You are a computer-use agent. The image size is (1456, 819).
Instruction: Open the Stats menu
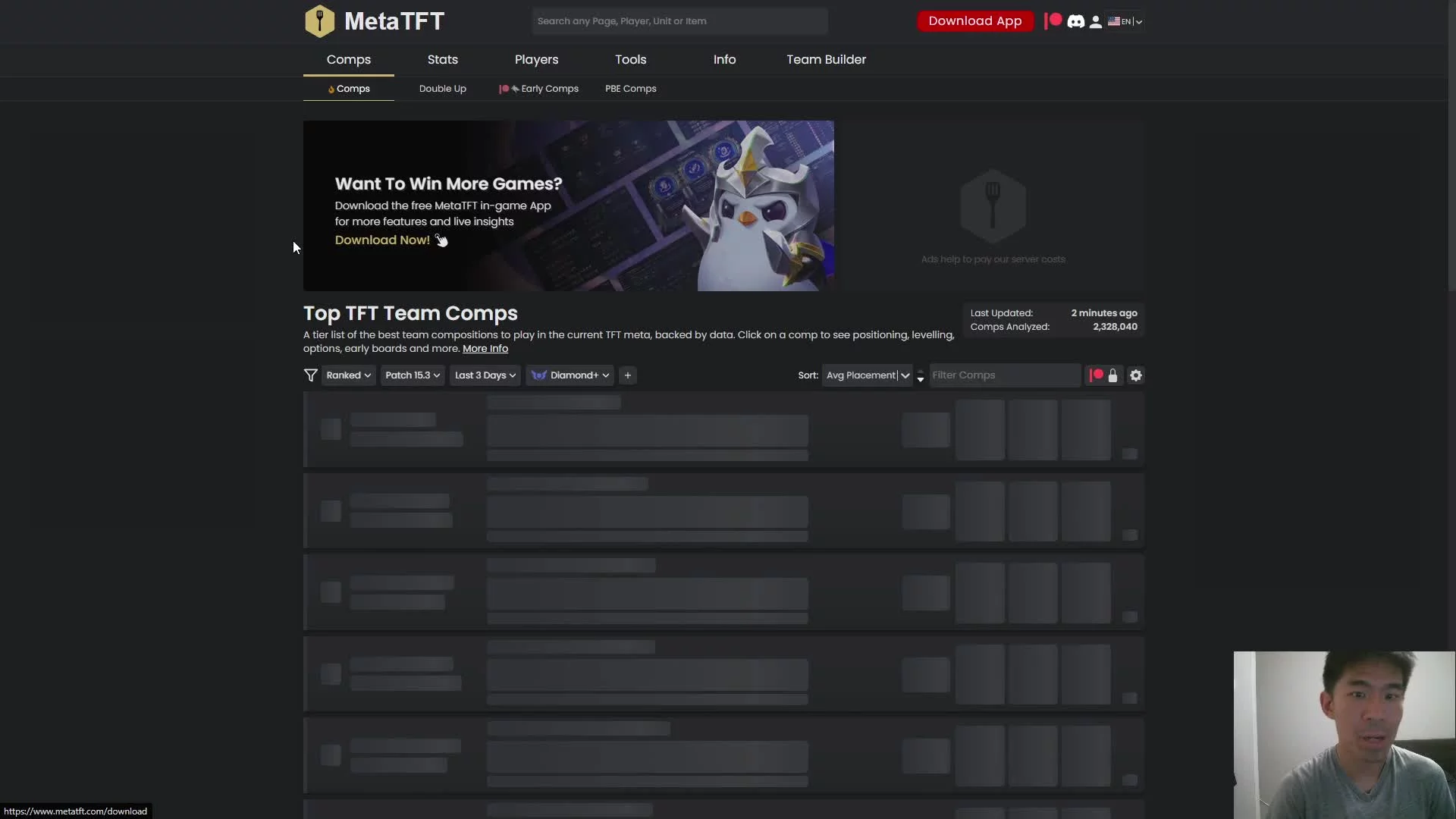pos(443,59)
